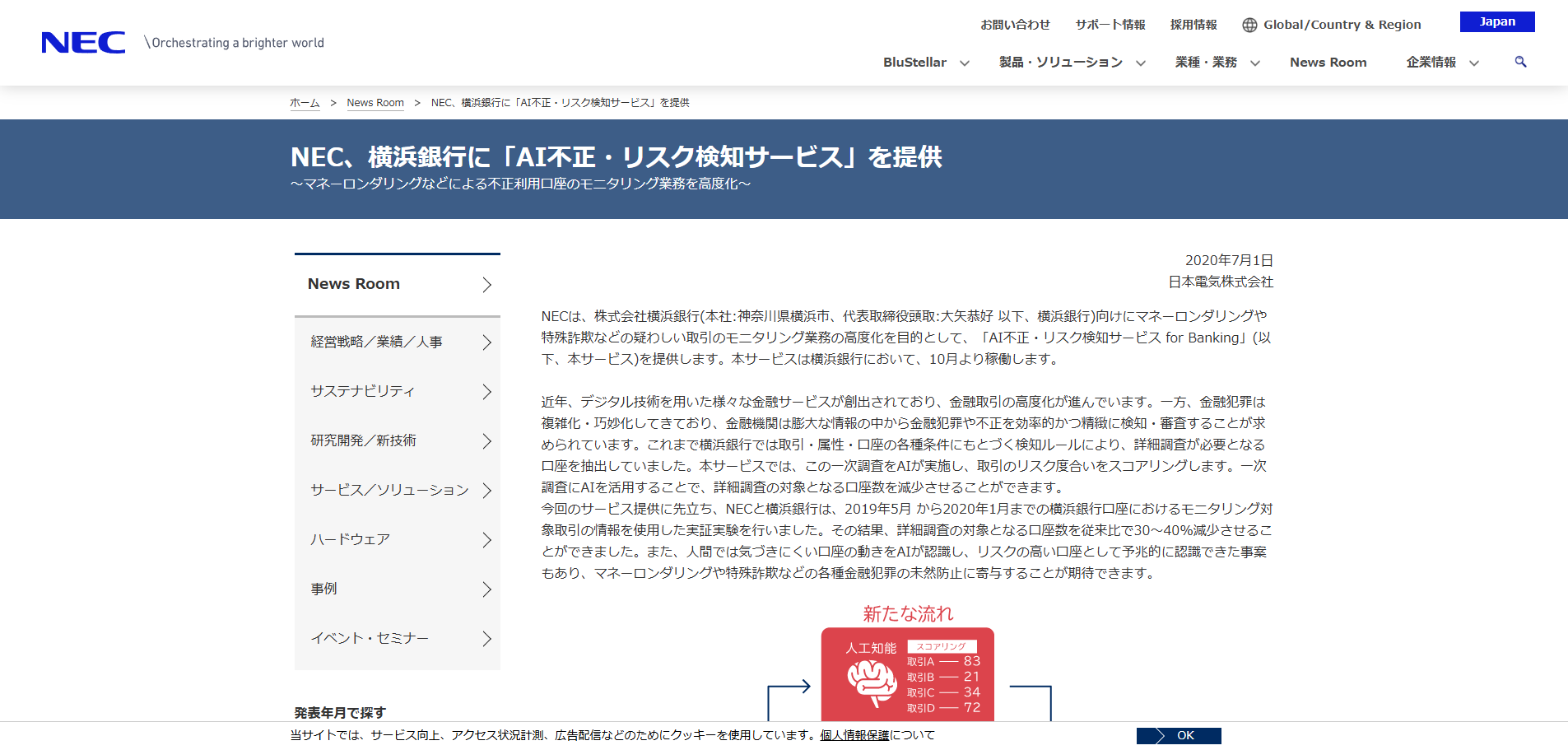Open the site search magnifier icon
Viewport: 1568px width, 750px height.
click(1520, 62)
